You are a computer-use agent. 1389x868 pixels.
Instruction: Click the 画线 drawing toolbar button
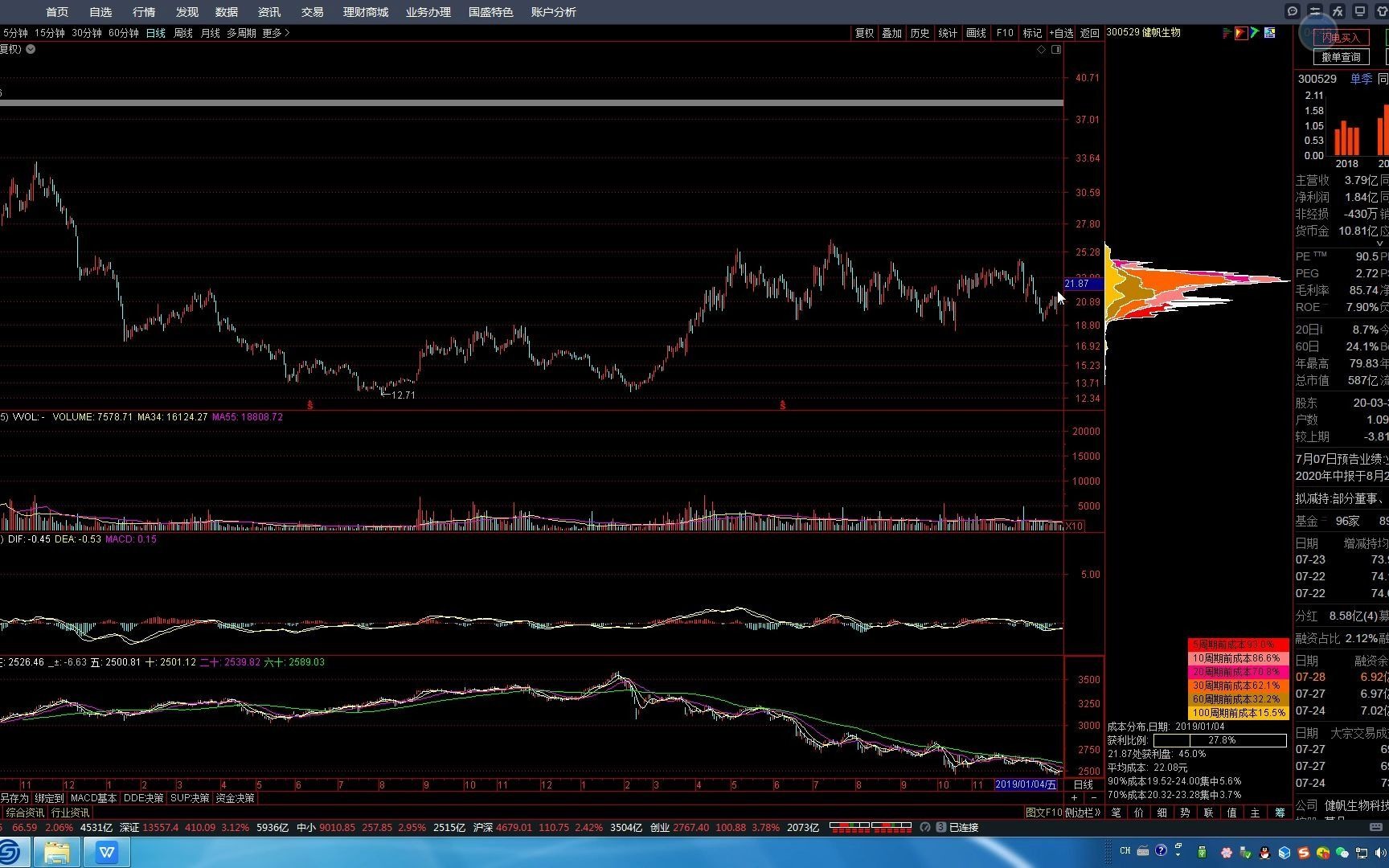977,33
